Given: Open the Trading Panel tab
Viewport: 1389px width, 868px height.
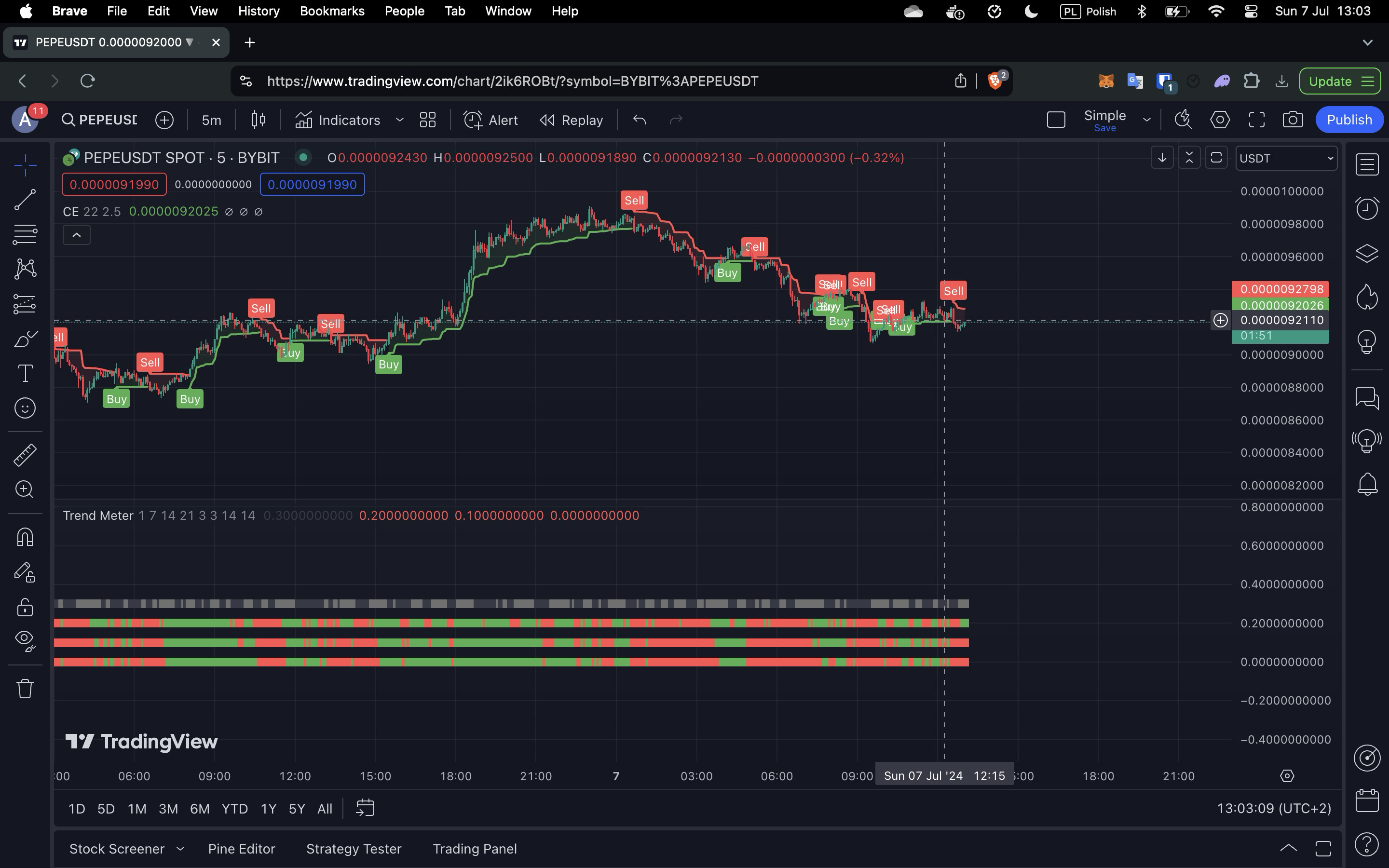Looking at the screenshot, I should pyautogui.click(x=475, y=849).
